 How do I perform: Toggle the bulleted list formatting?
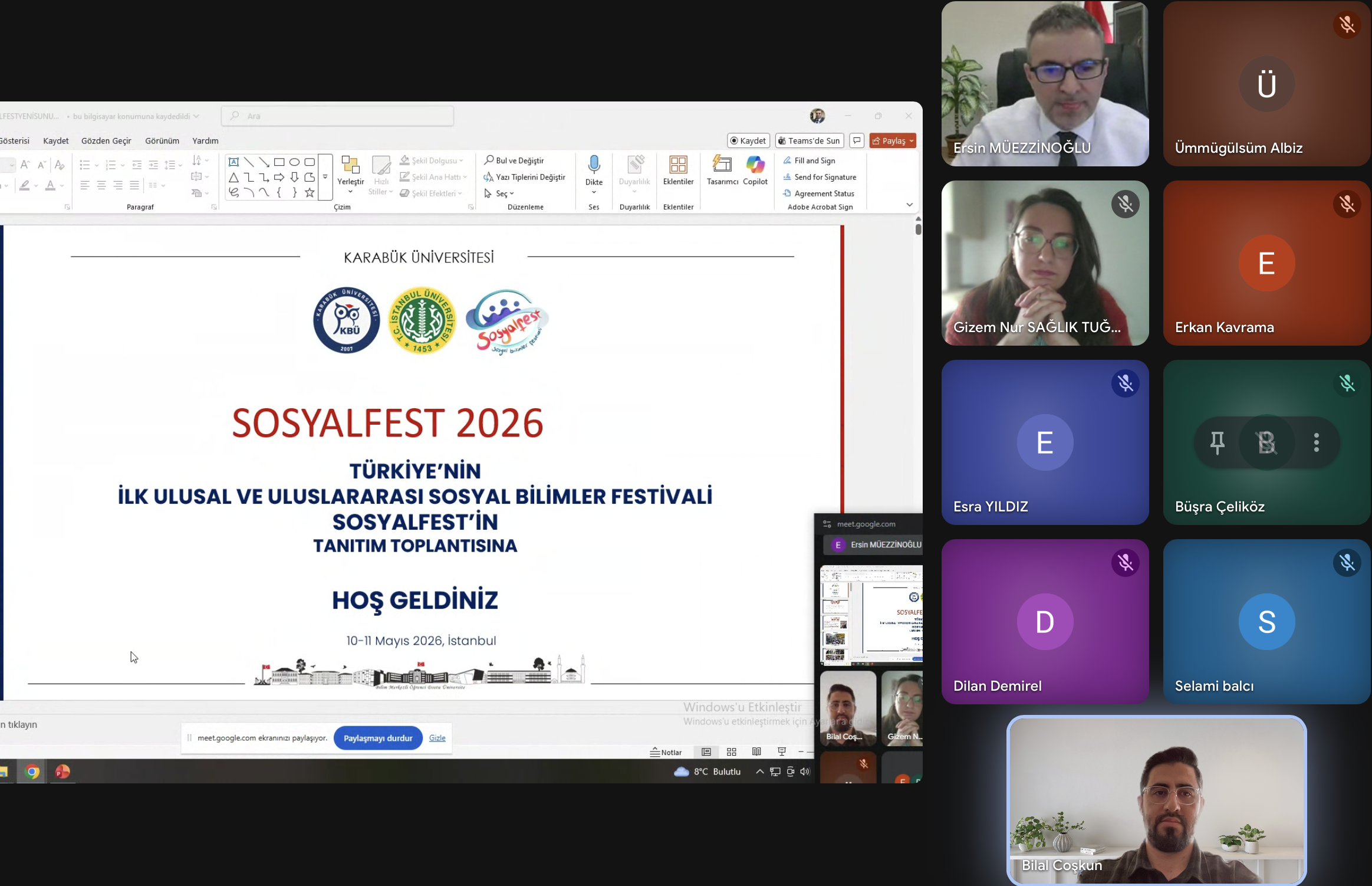(x=86, y=165)
